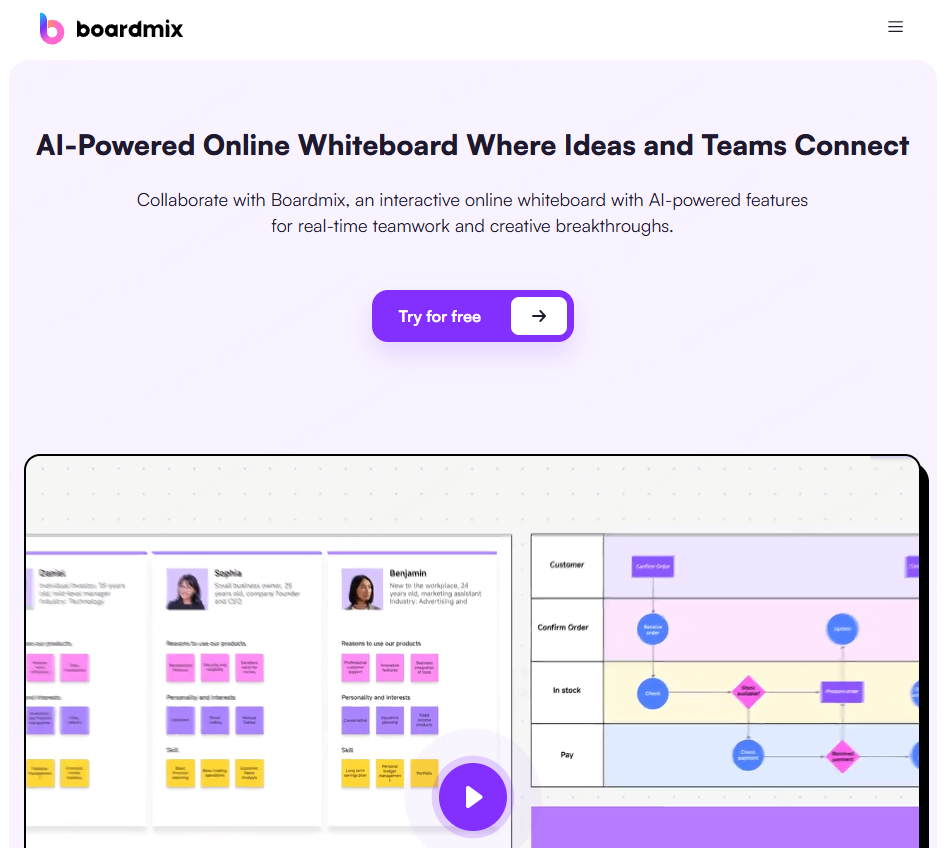
Task: Click the Boardmix logo icon
Action: click(52, 28)
